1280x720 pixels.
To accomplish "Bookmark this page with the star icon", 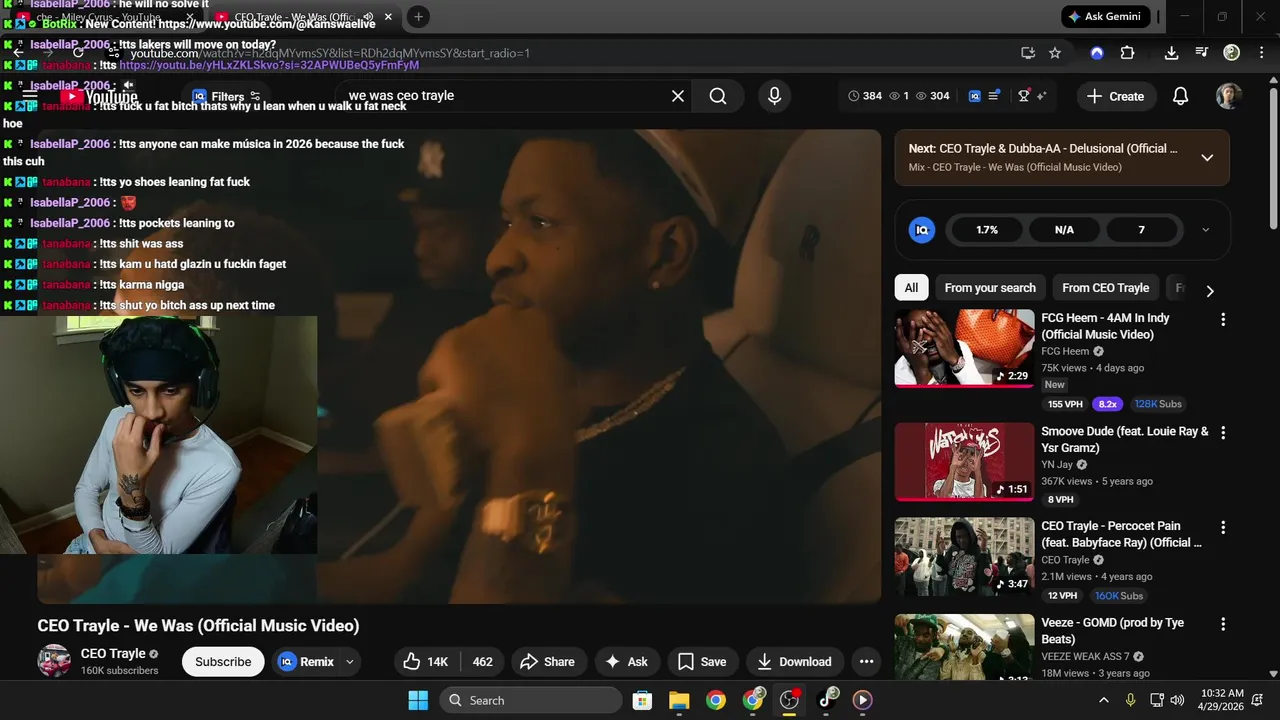I will pos(1055,53).
